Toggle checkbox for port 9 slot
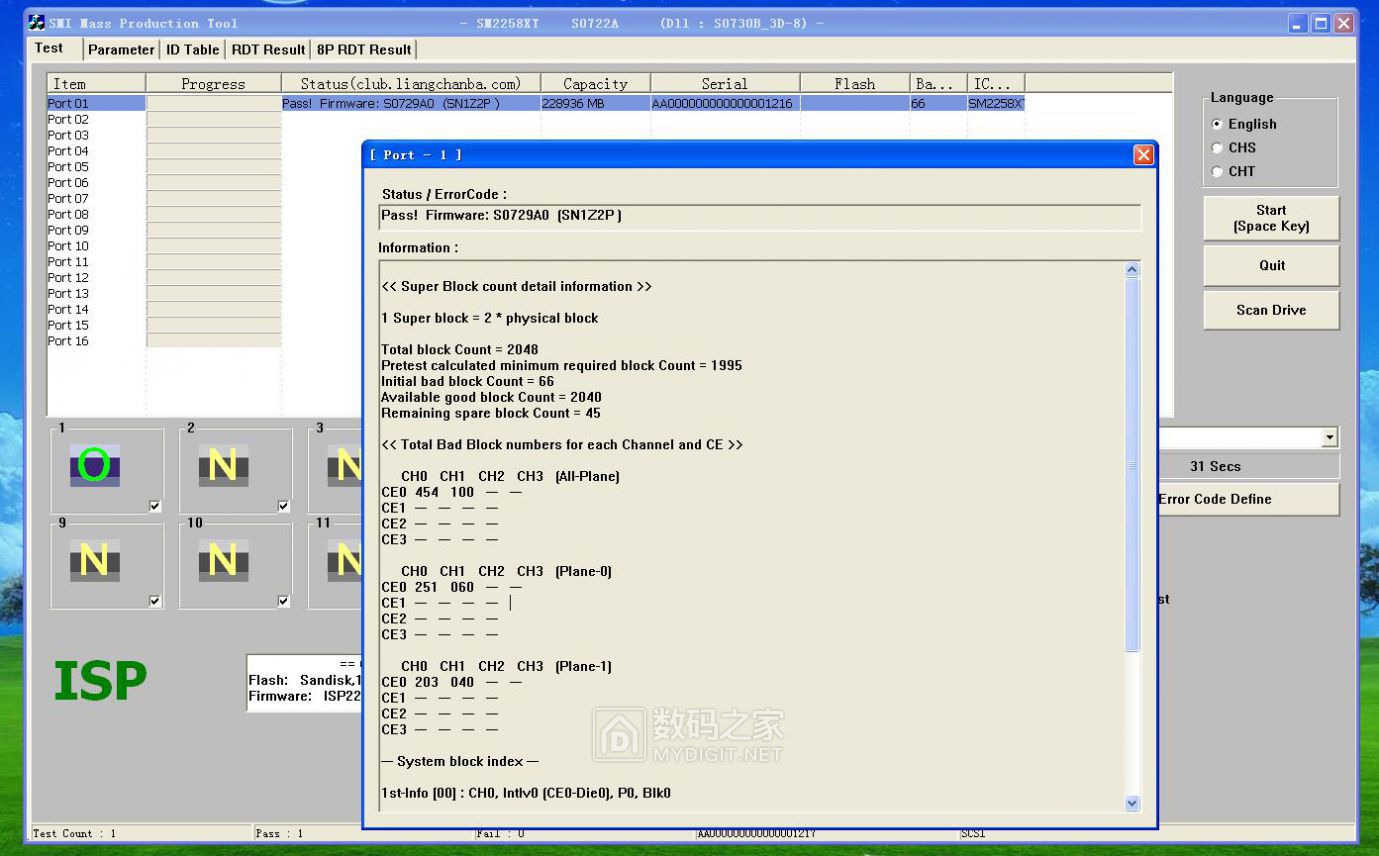 pyautogui.click(x=155, y=601)
